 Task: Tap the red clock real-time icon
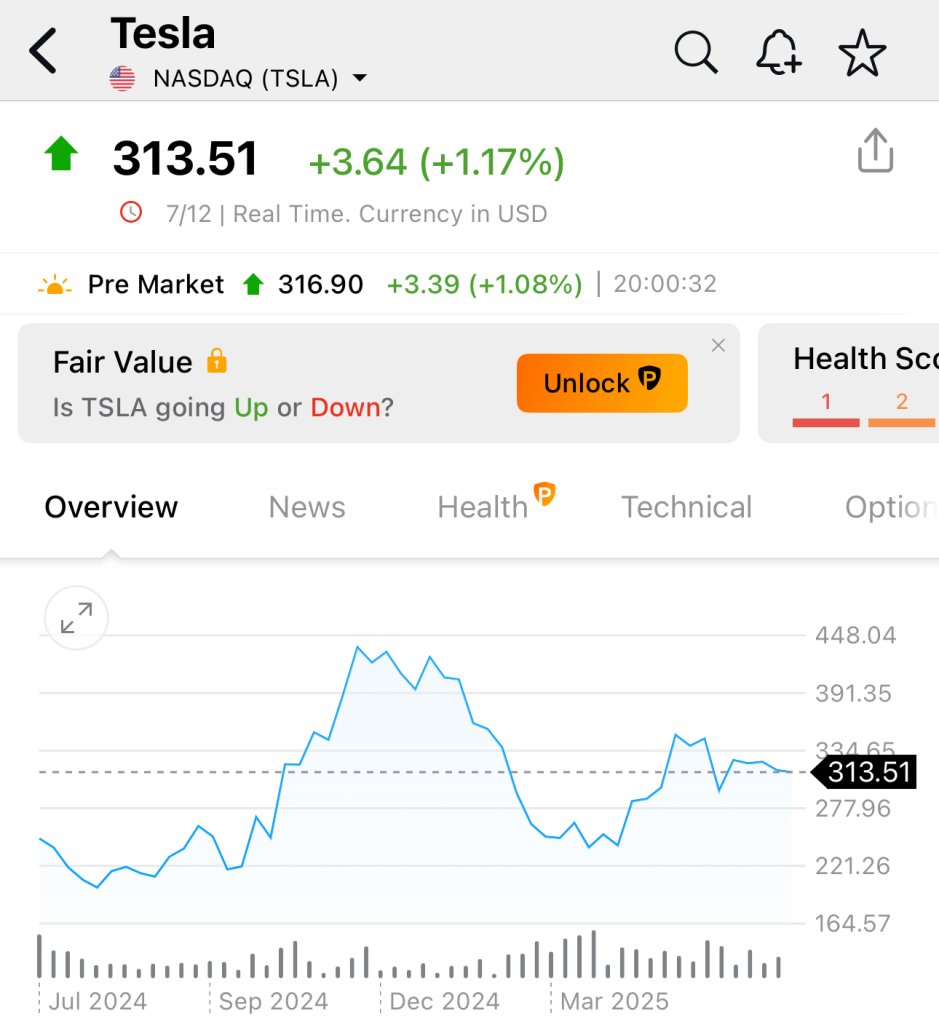pos(131,212)
